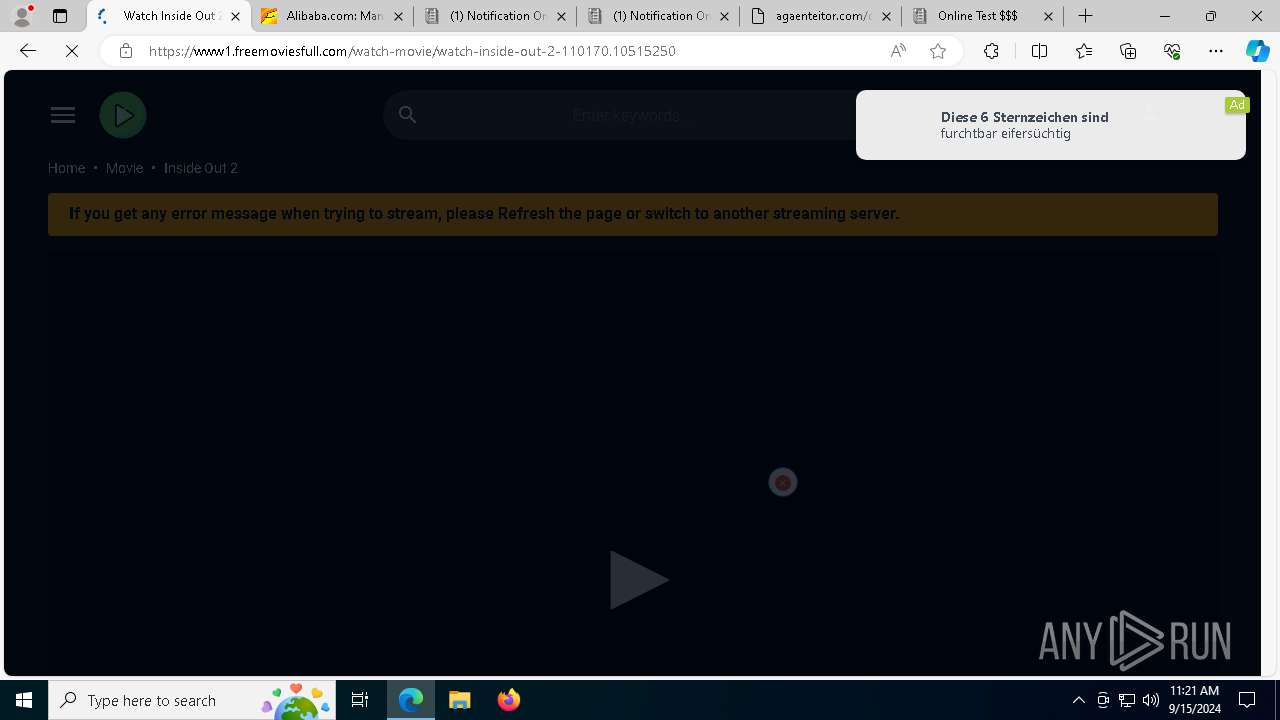The image size is (1280, 720).
Task: Open the site hamburger menu
Action: click(63, 115)
